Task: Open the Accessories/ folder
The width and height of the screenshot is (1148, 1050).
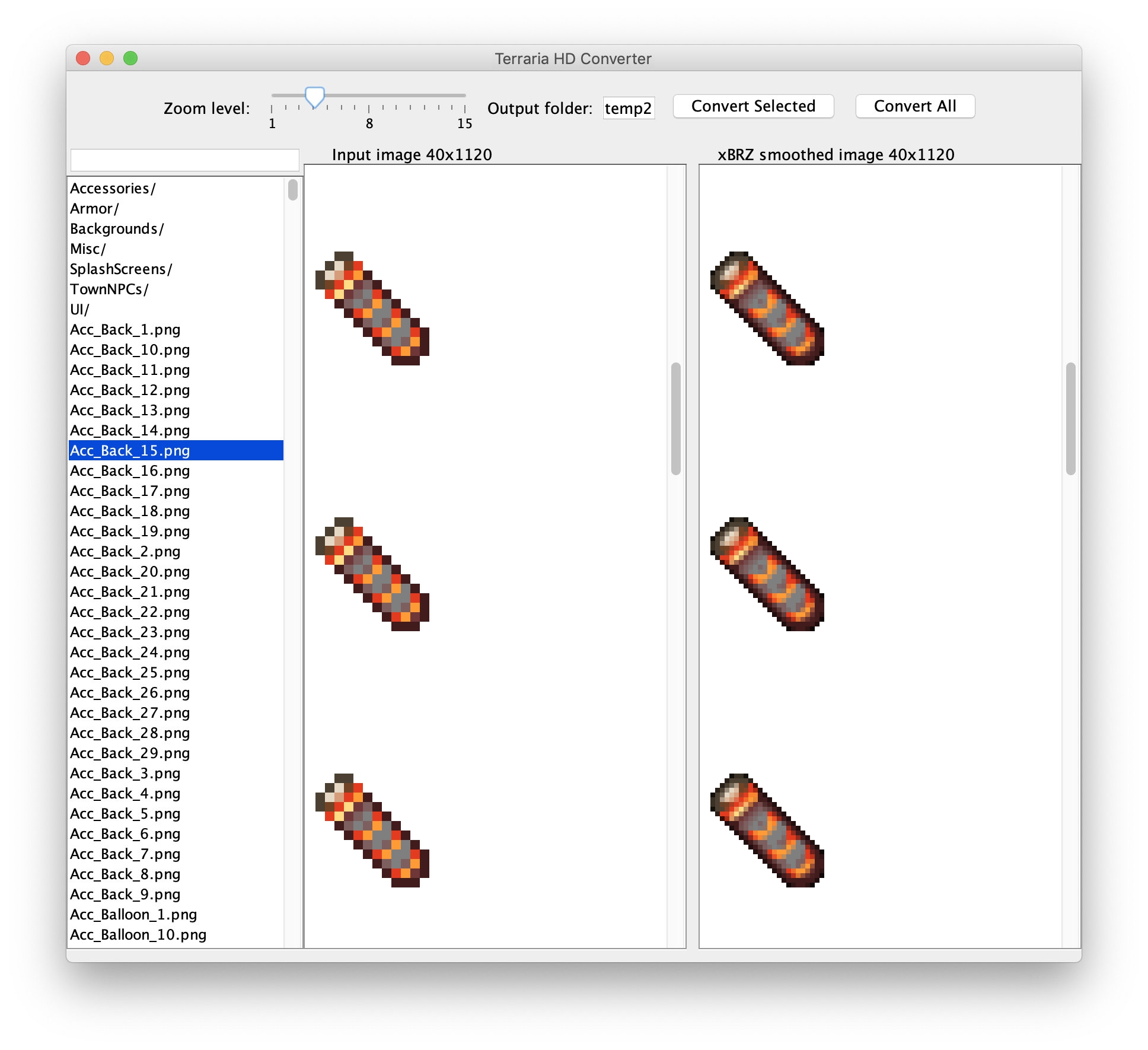Action: click(x=176, y=188)
